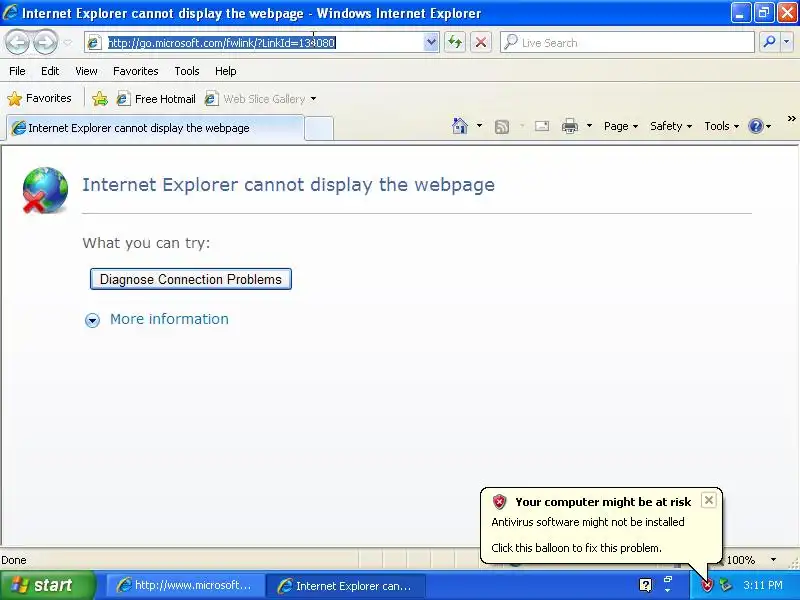Select the Internet Explorer cannot display tab

point(155,128)
